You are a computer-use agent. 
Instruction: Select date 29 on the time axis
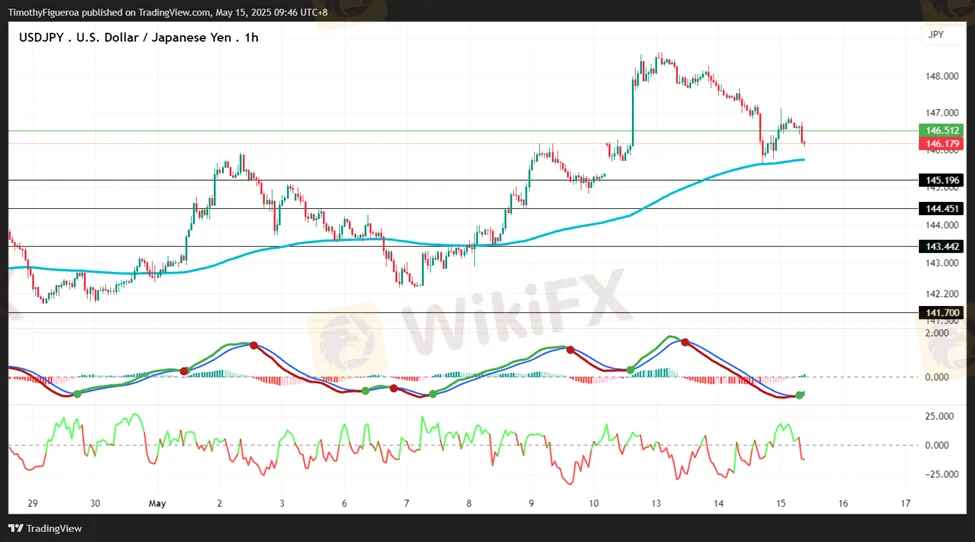point(33,504)
